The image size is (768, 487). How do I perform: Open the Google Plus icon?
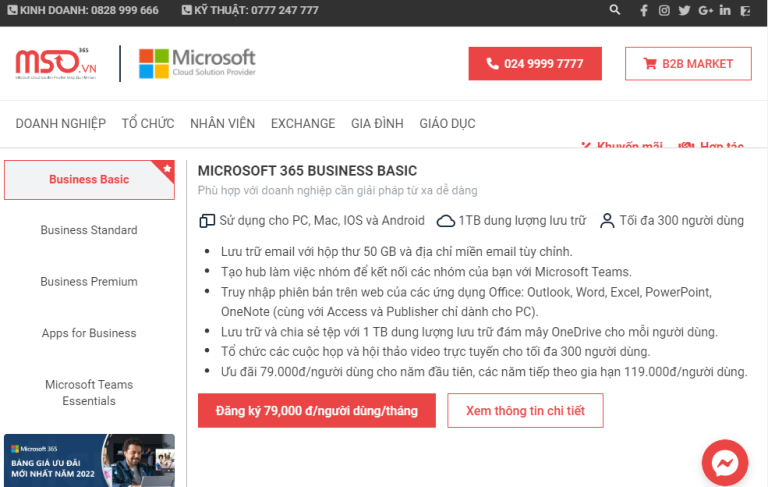pyautogui.click(x=705, y=10)
